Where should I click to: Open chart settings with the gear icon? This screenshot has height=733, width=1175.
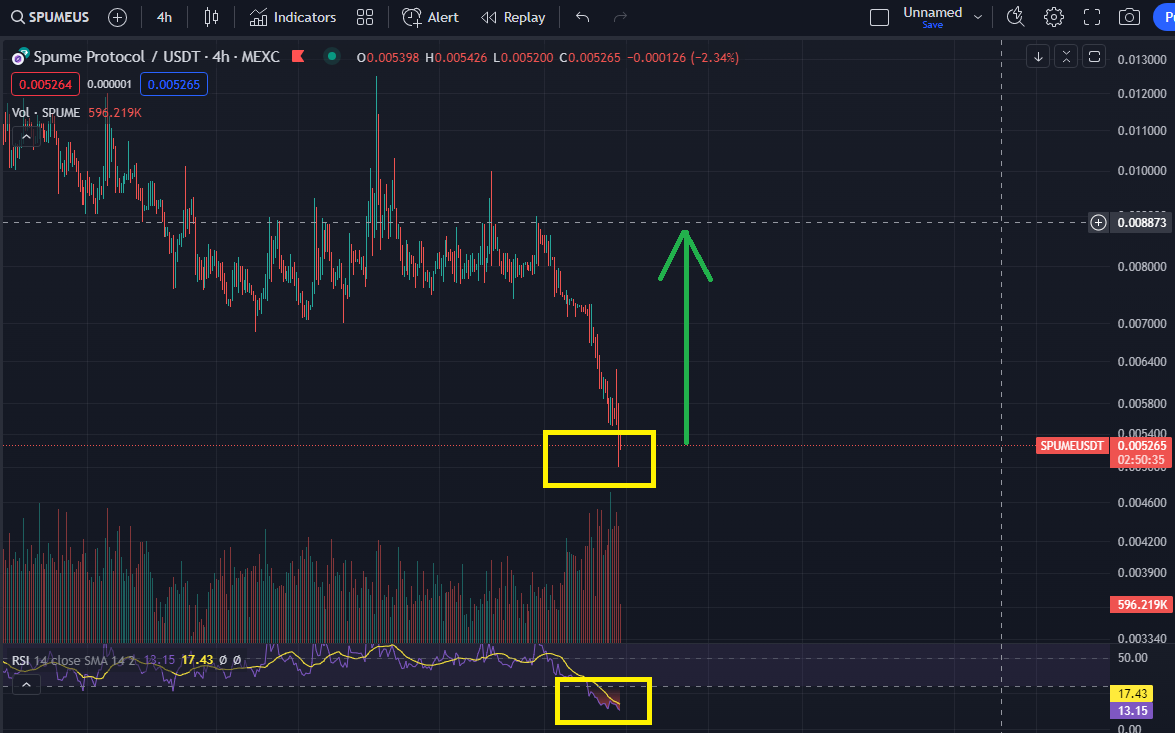click(1054, 16)
